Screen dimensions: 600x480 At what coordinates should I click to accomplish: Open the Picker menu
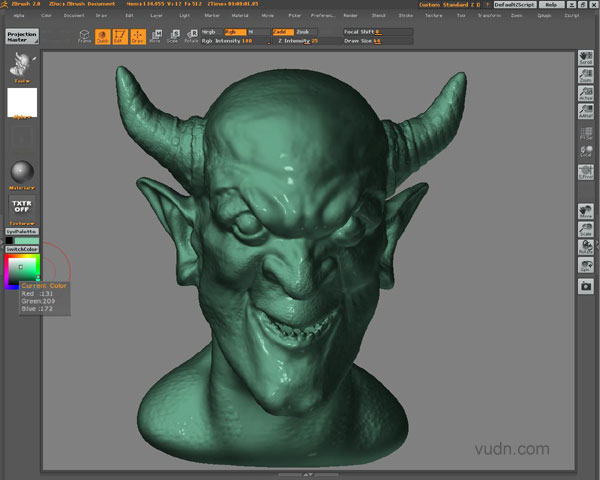[295, 16]
